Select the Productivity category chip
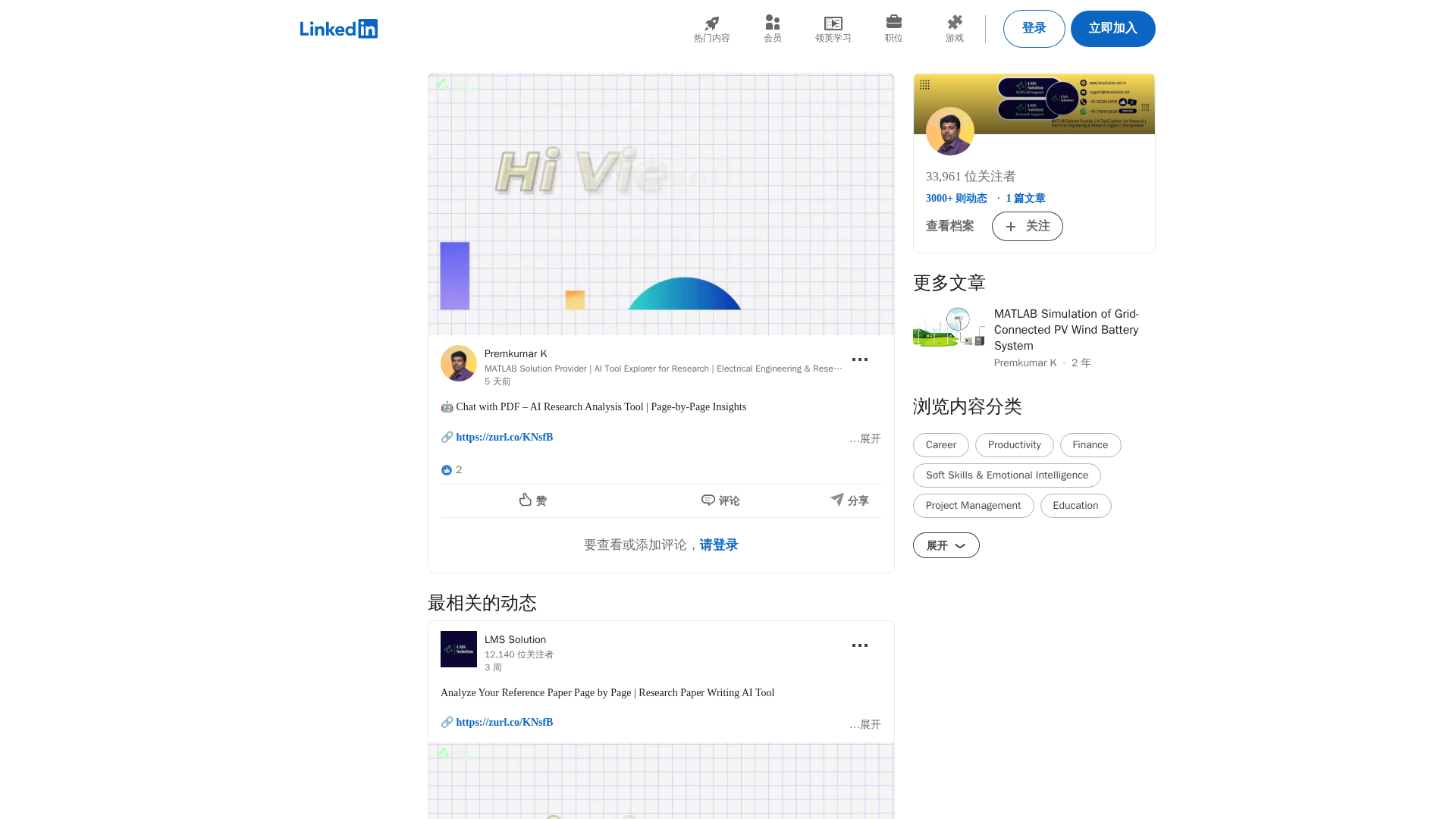 1014,445
